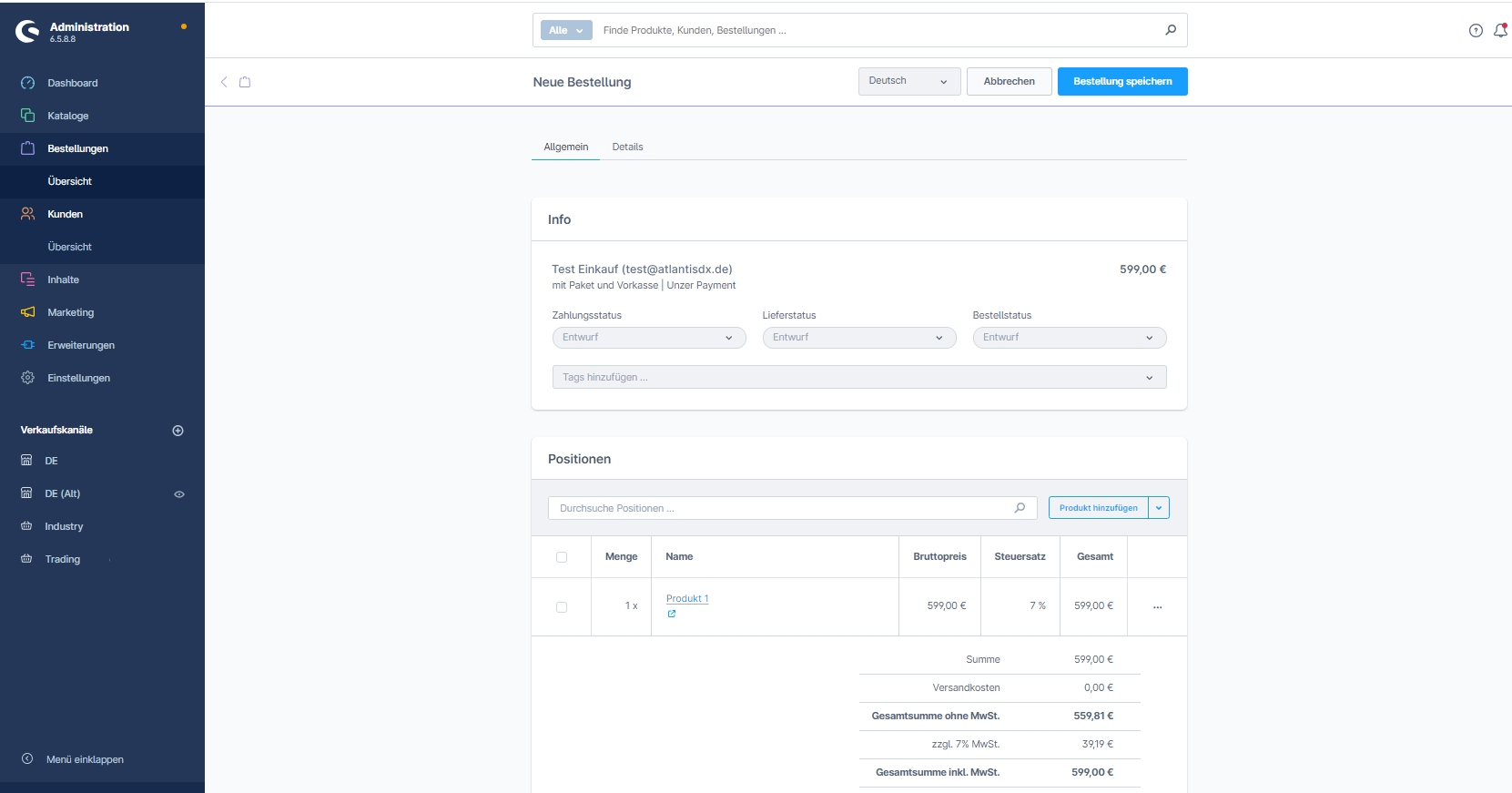1512x793 pixels.
Task: Click the Versandkosten amount 0,00 €
Action: pos(1099,687)
